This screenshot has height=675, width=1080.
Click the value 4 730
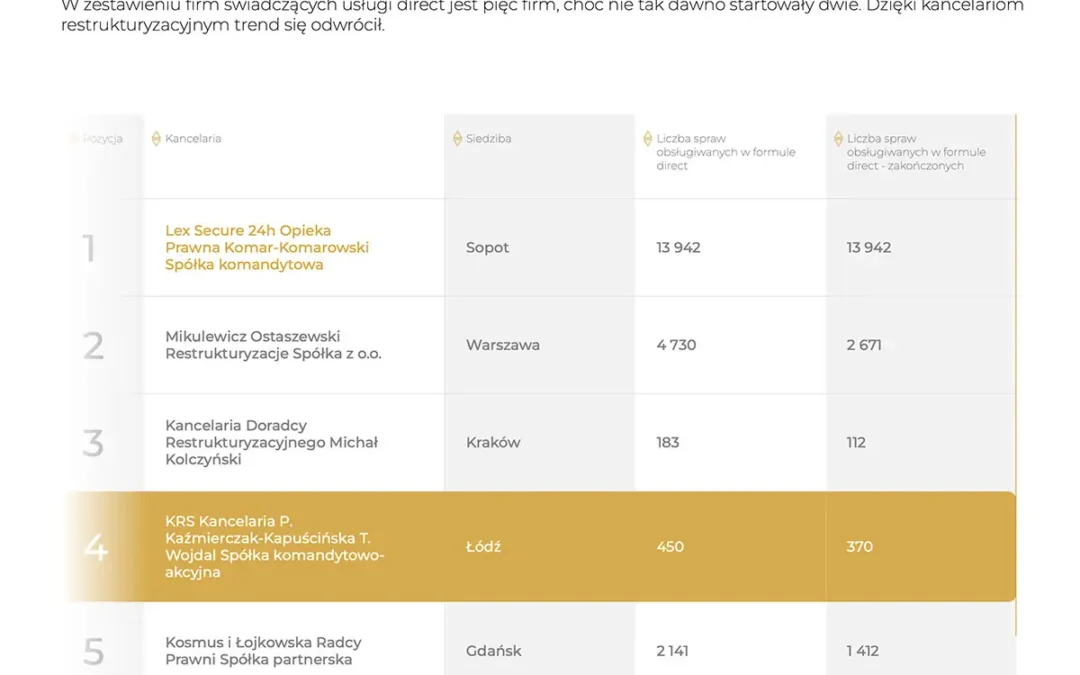point(676,345)
